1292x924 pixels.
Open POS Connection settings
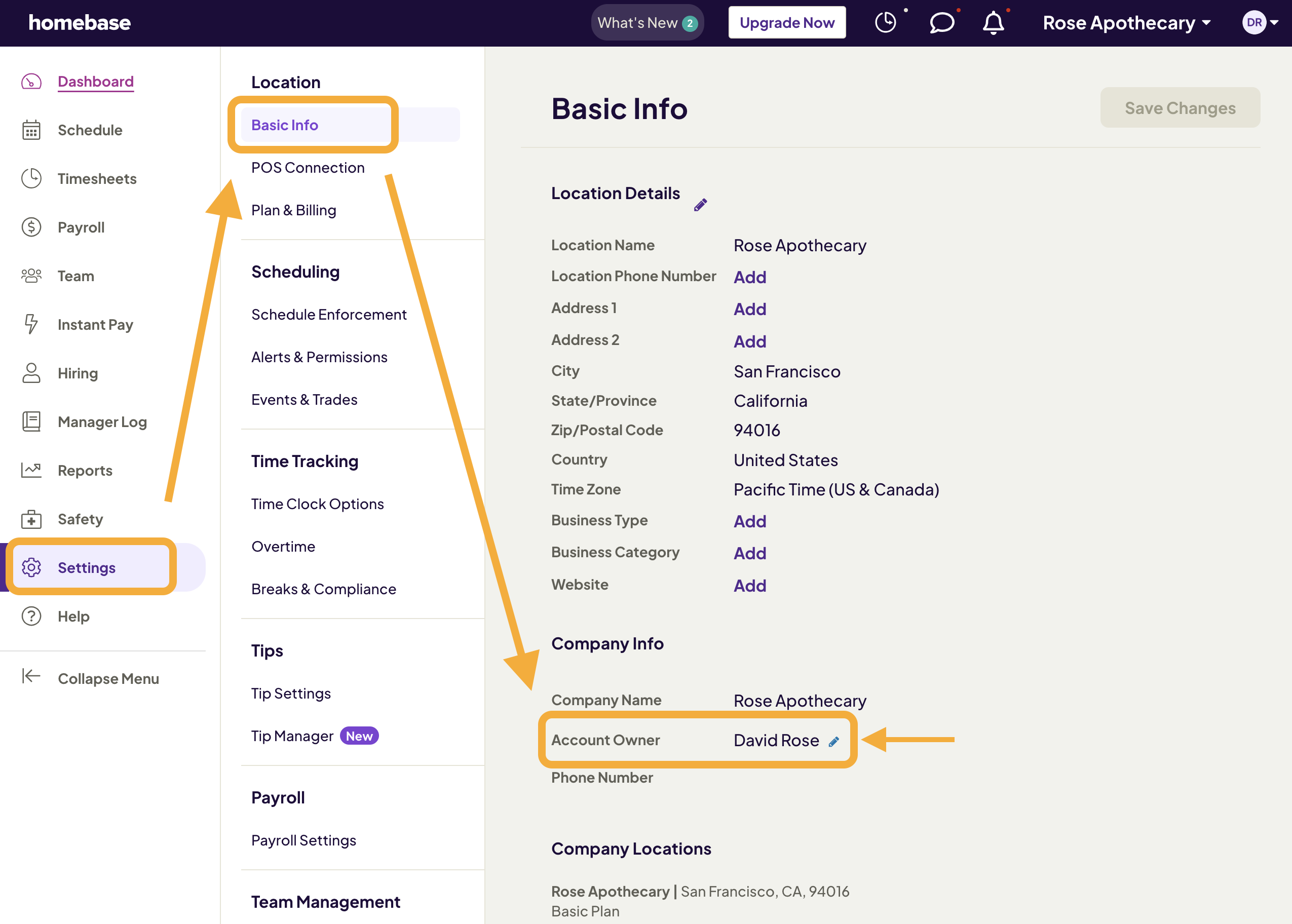pyautogui.click(x=308, y=168)
